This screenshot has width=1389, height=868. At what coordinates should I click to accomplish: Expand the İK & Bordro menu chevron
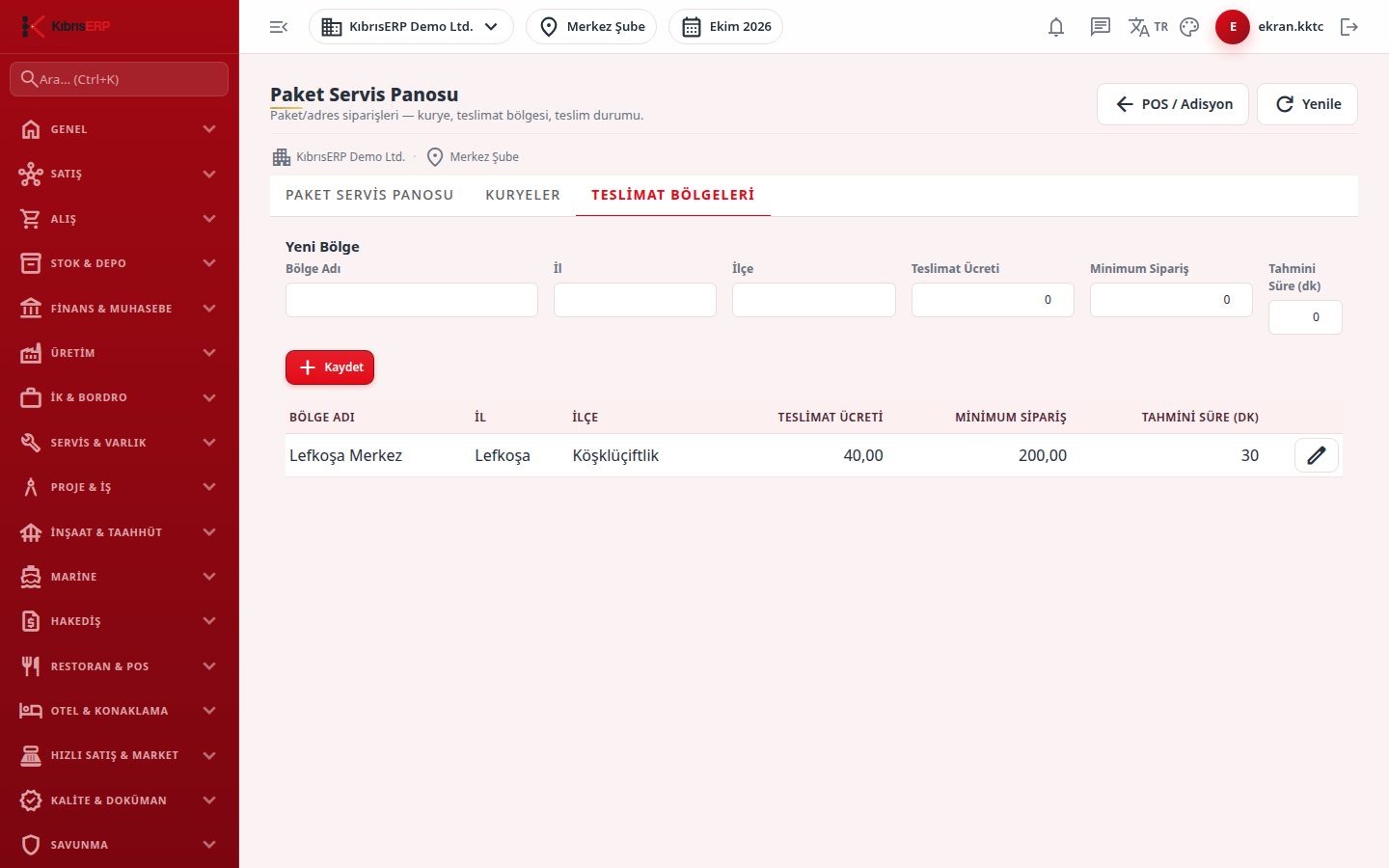(x=209, y=397)
